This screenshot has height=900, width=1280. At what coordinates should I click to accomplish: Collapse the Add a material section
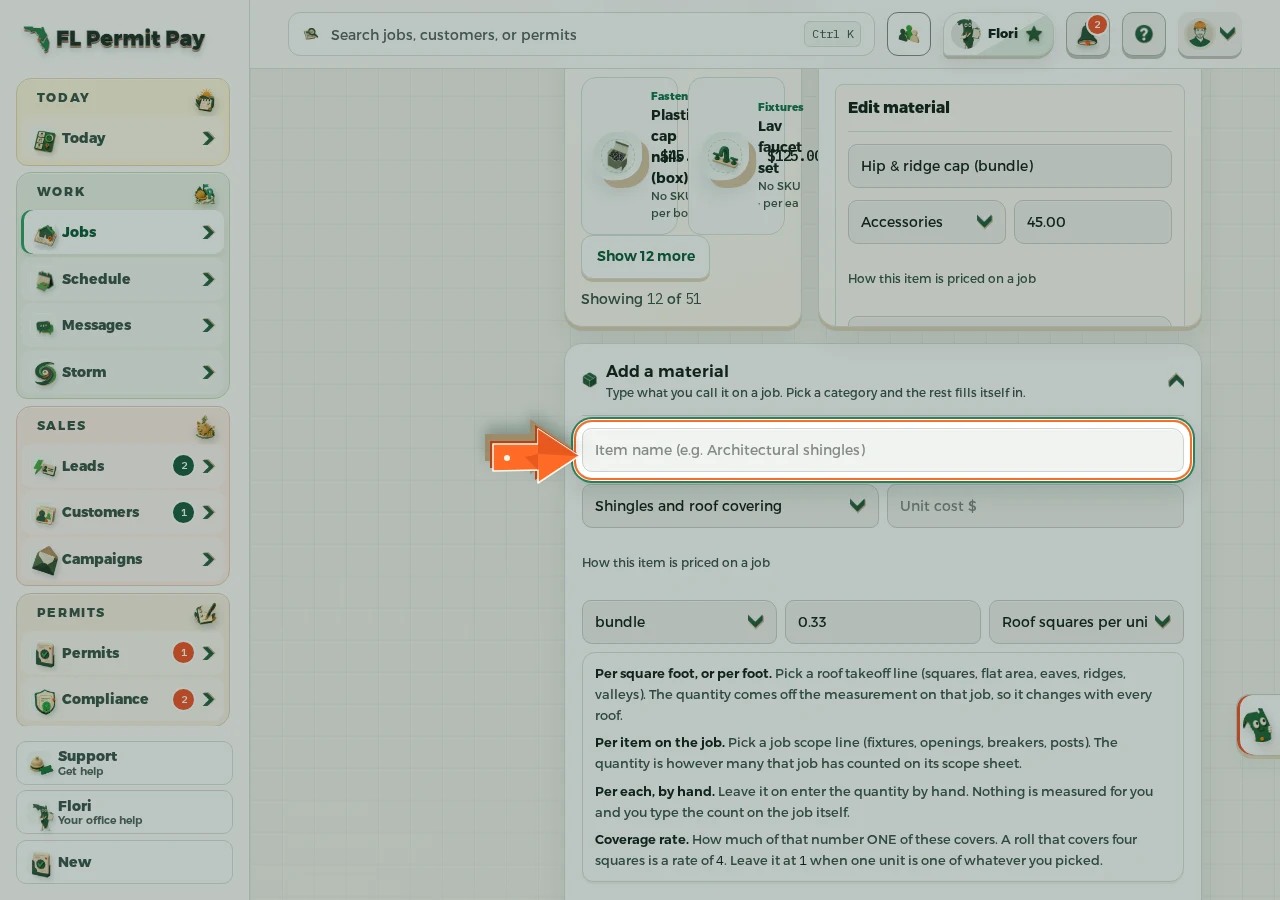[x=1176, y=381]
